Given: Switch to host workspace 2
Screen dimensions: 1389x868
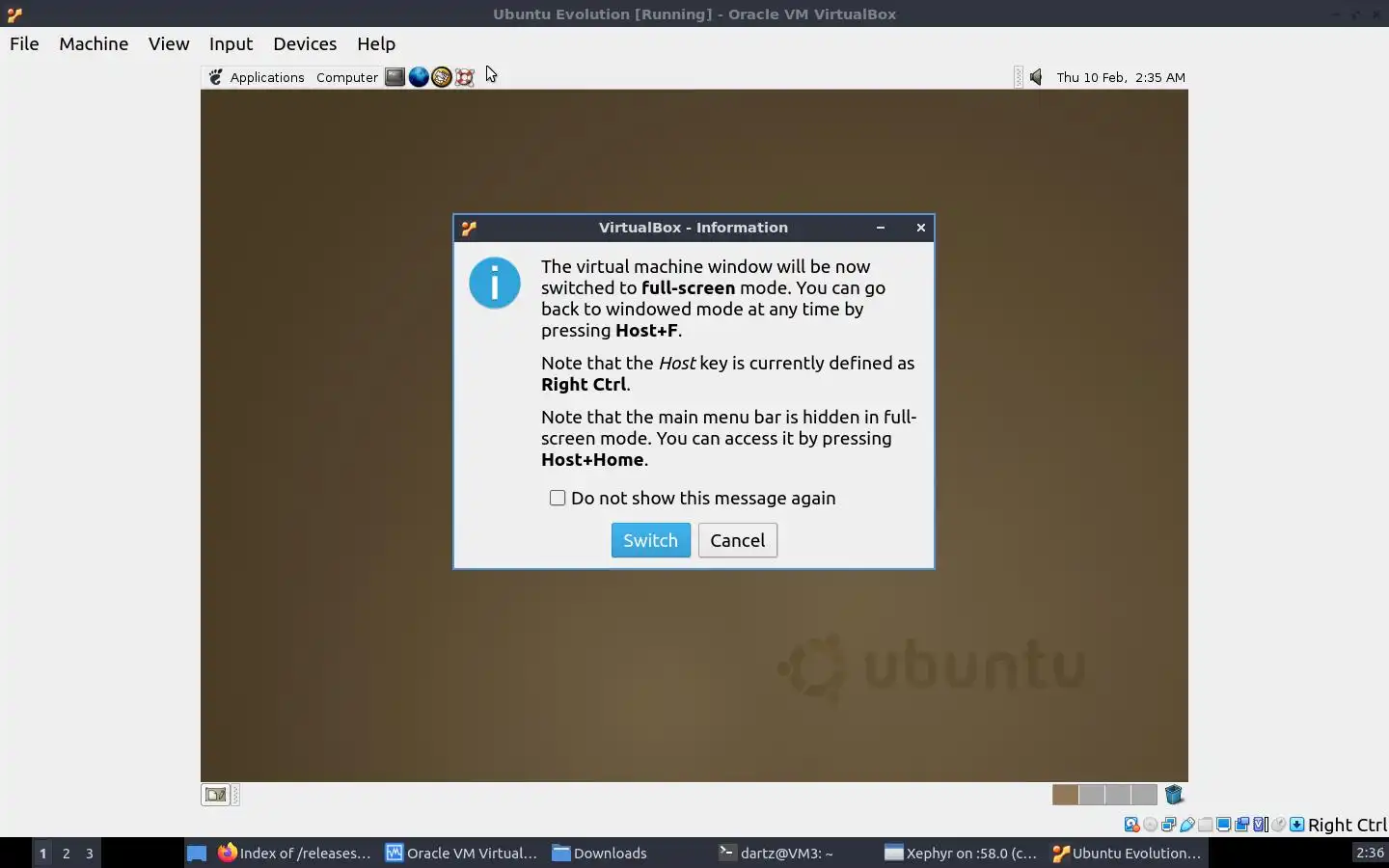Looking at the screenshot, I should click(66, 853).
